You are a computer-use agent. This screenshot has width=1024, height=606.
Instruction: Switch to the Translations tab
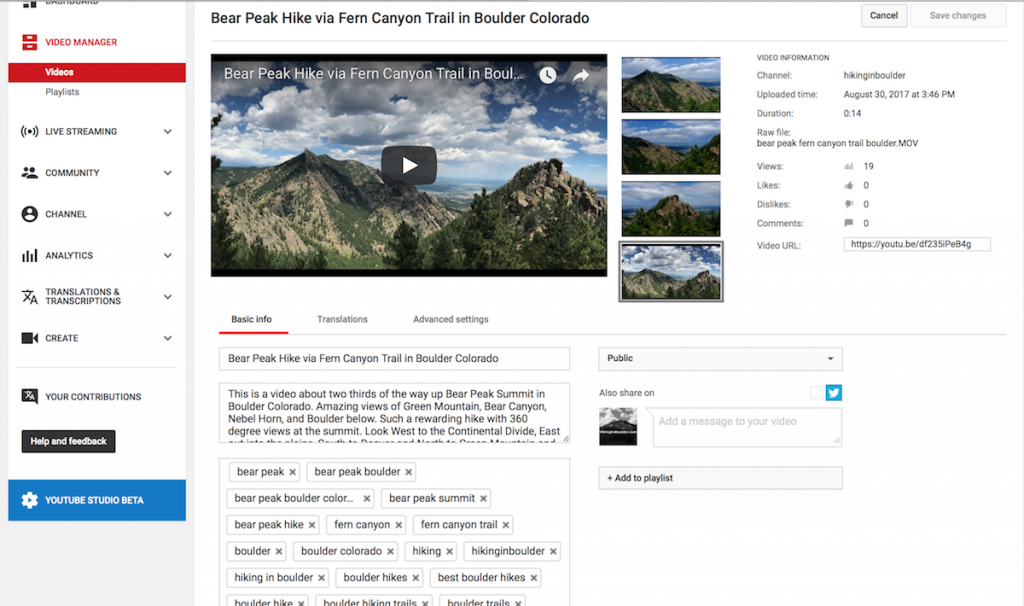[342, 319]
